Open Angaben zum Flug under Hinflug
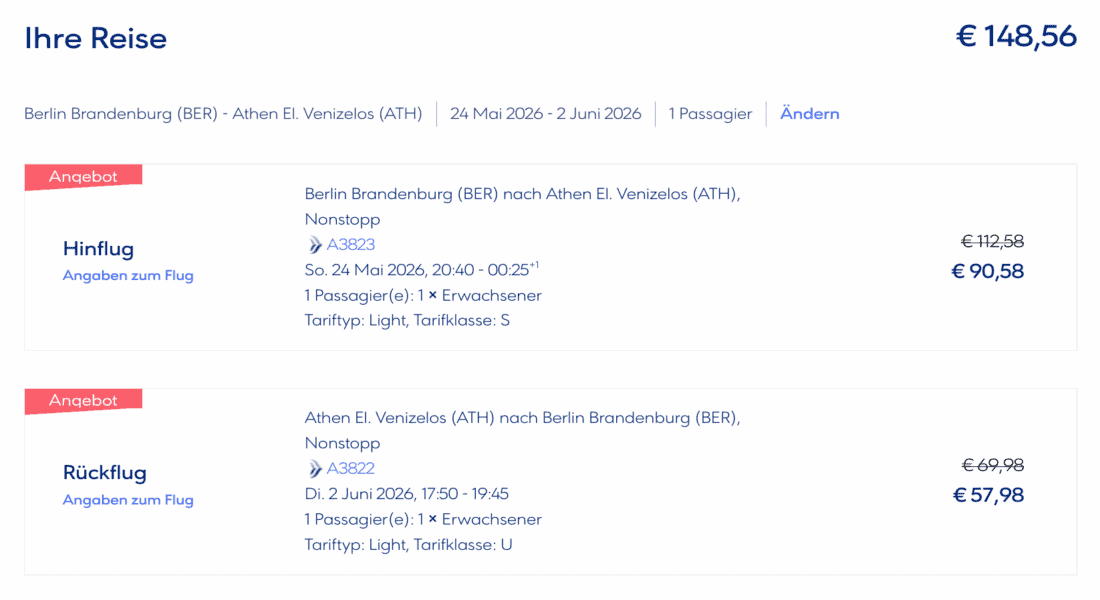This screenshot has width=1100, height=600. (x=128, y=276)
